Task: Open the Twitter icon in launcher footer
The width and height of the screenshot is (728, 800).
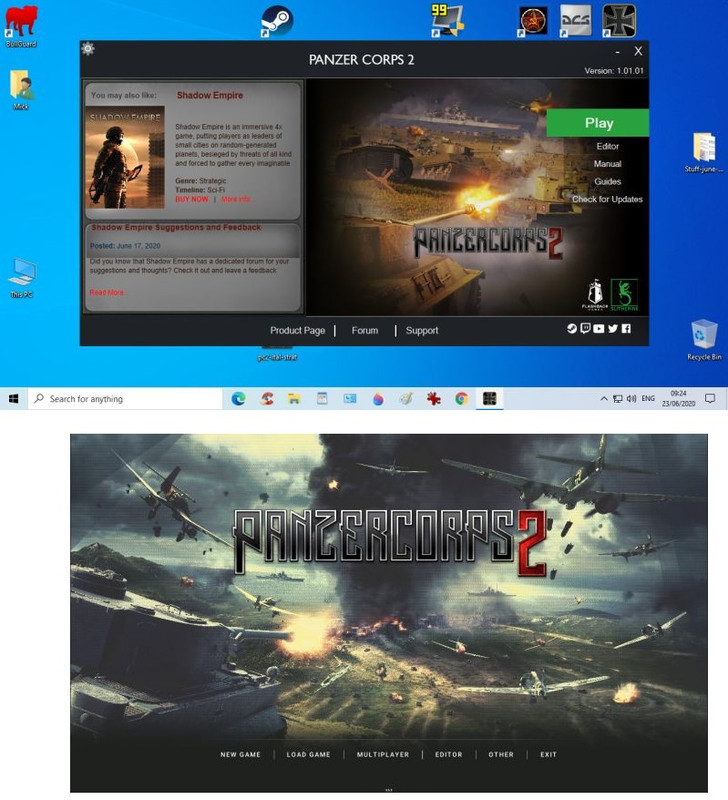Action: tap(613, 329)
